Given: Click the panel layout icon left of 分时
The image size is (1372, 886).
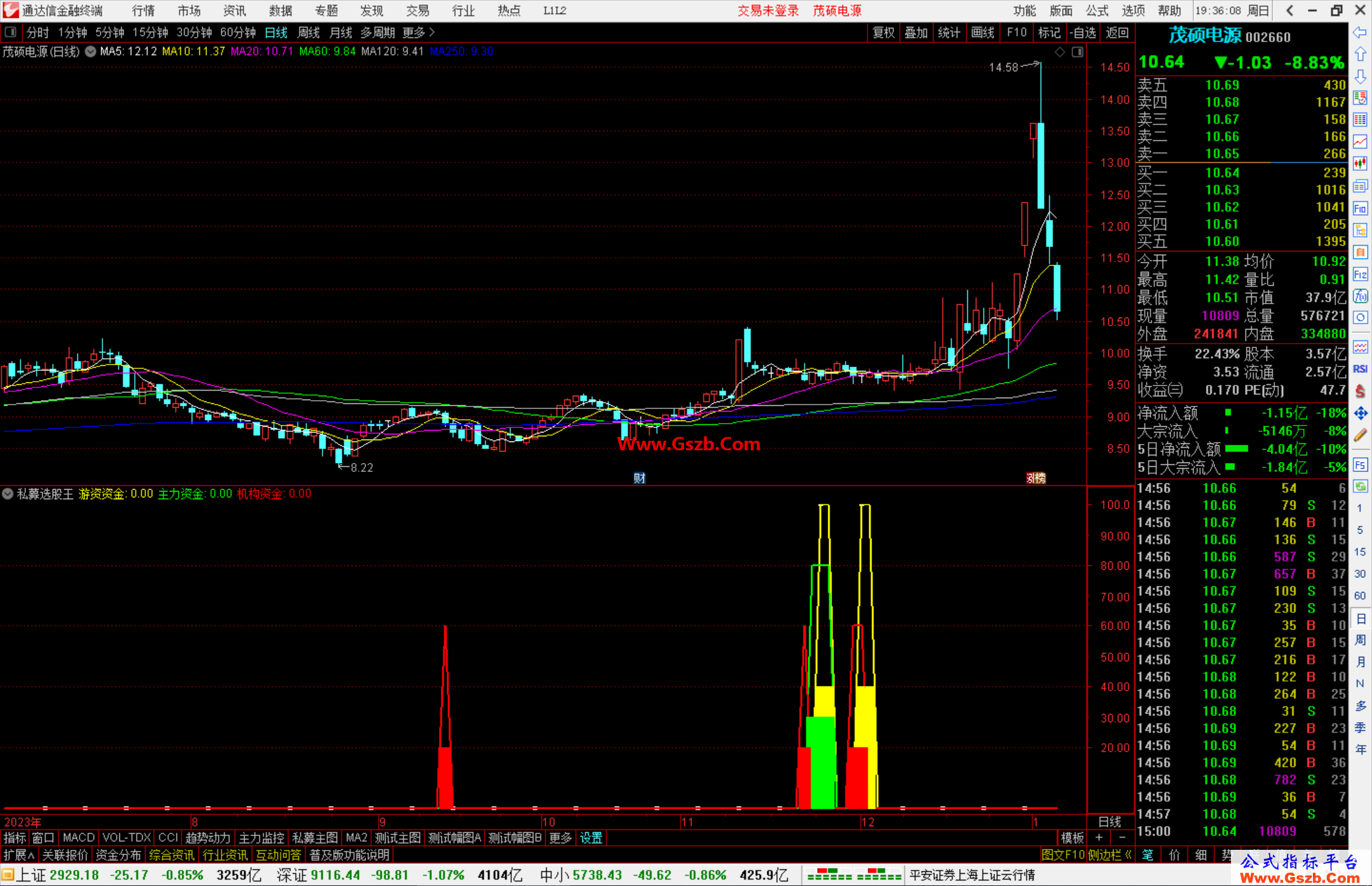Looking at the screenshot, I should click(11, 32).
